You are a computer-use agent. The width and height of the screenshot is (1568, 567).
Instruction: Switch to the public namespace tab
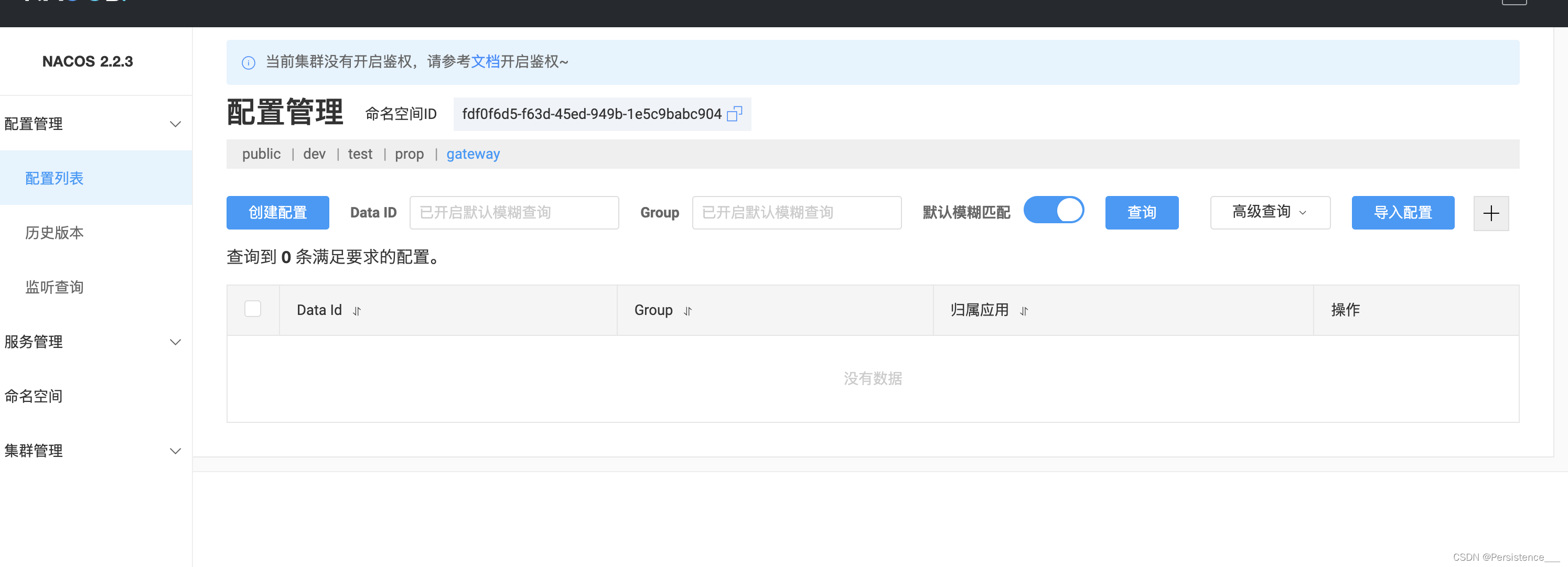point(261,154)
